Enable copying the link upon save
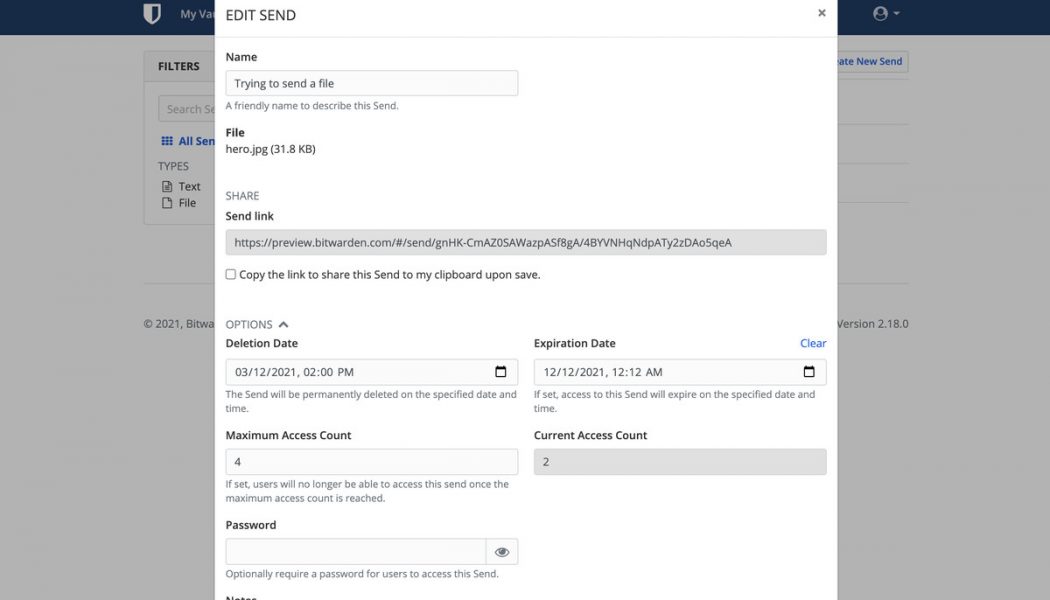 pos(230,273)
